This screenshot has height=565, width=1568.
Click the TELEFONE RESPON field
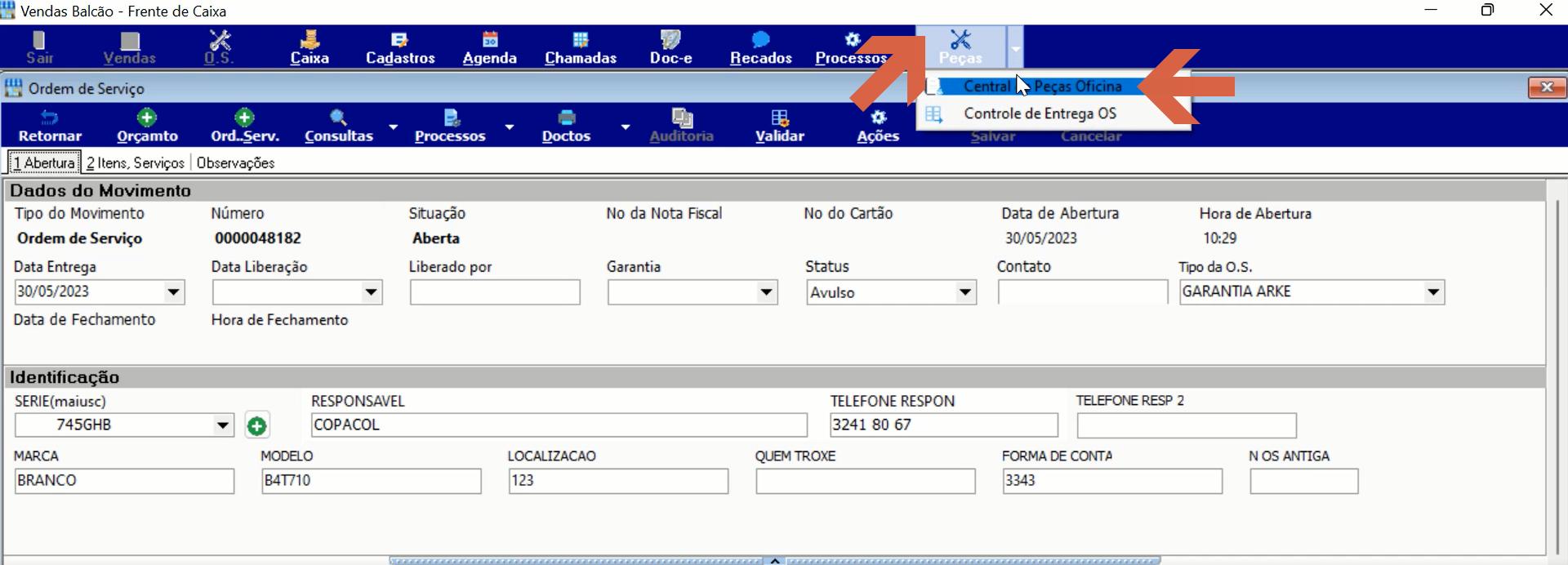[x=944, y=425]
